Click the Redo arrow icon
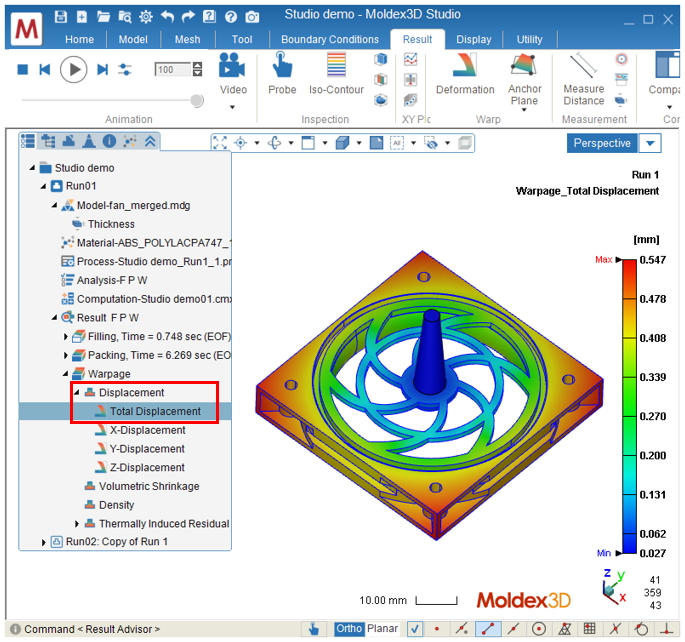685x642 pixels. coord(188,17)
